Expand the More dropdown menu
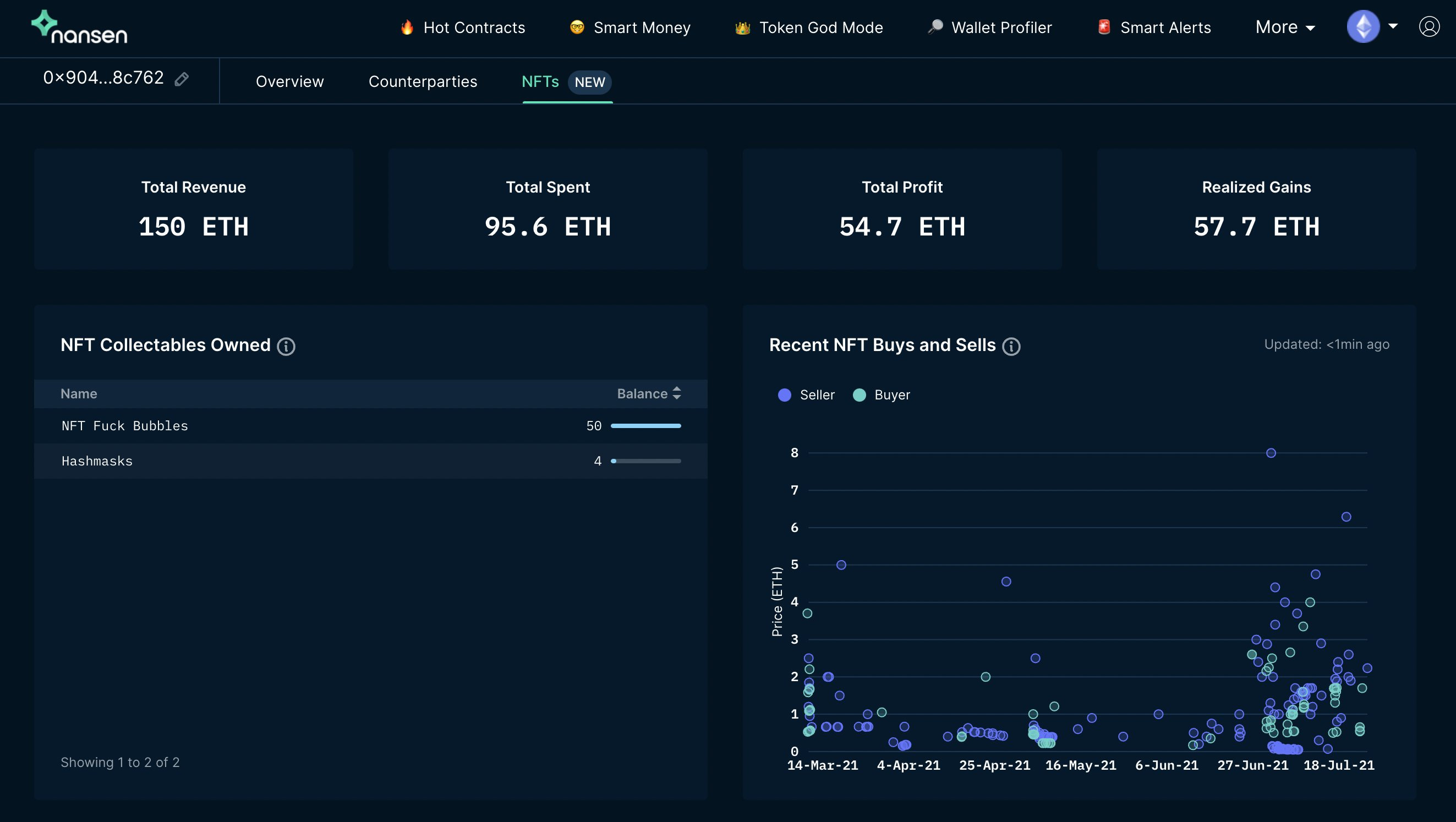 [x=1285, y=27]
